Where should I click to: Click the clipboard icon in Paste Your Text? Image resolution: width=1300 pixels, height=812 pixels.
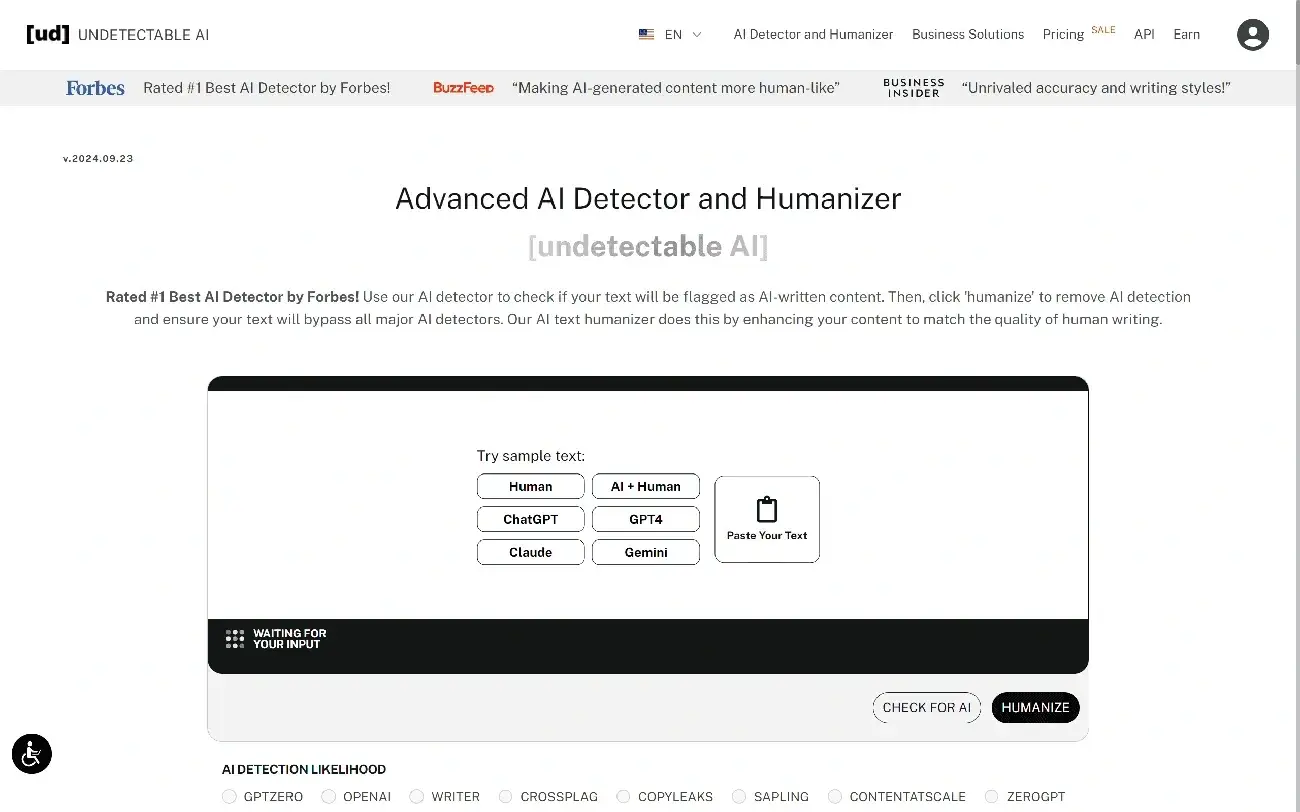767,509
